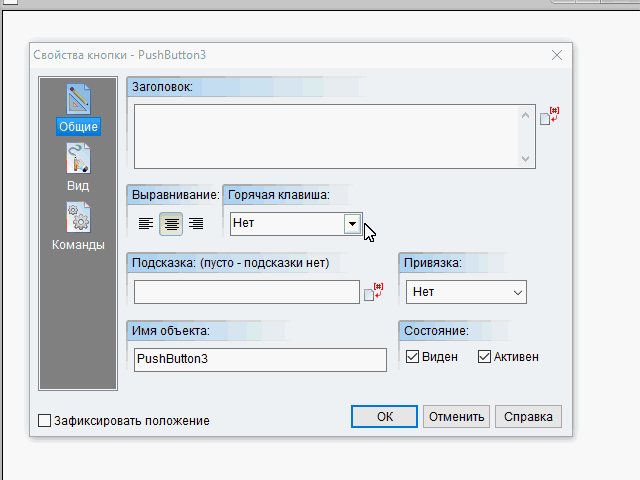640x480 pixels.
Task: Select the Общие page icon
Action: tap(78, 99)
